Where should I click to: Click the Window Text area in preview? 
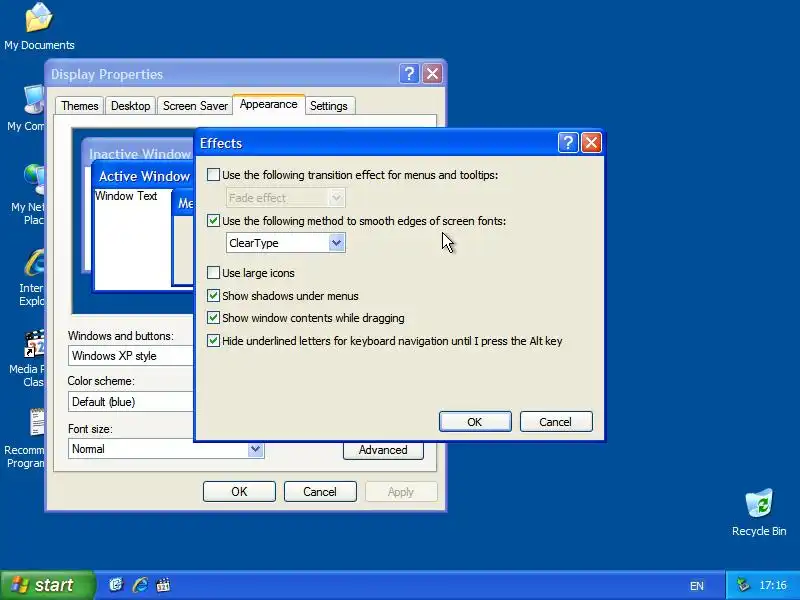[x=126, y=196]
